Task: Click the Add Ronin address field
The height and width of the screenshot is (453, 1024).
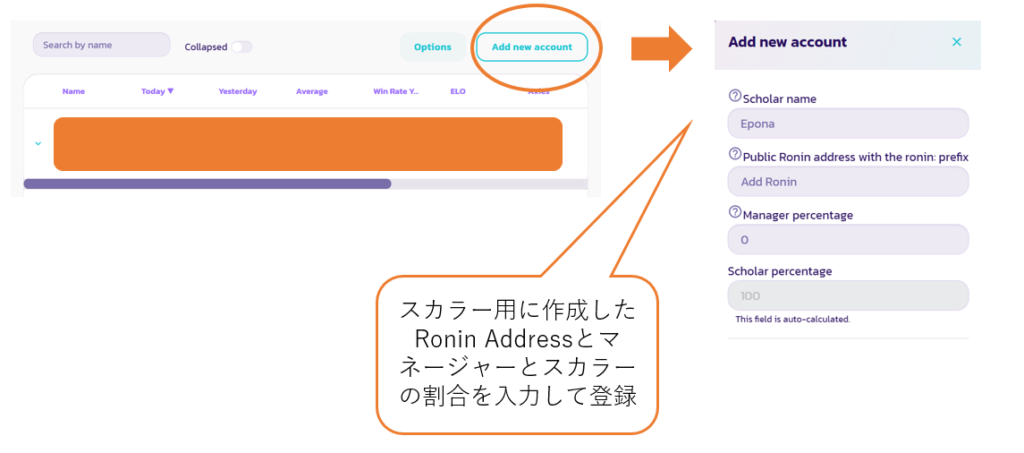Action: [x=848, y=181]
